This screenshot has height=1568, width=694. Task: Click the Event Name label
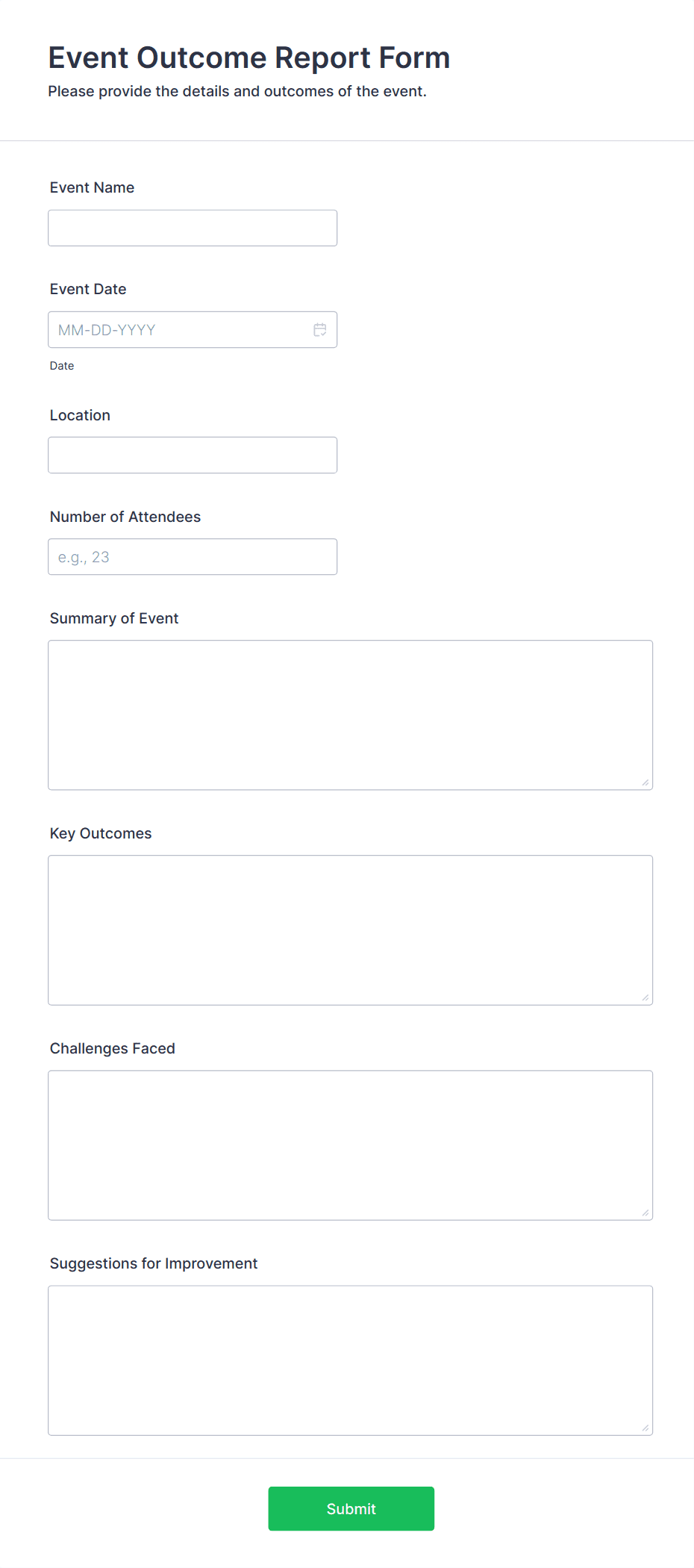[x=91, y=187]
